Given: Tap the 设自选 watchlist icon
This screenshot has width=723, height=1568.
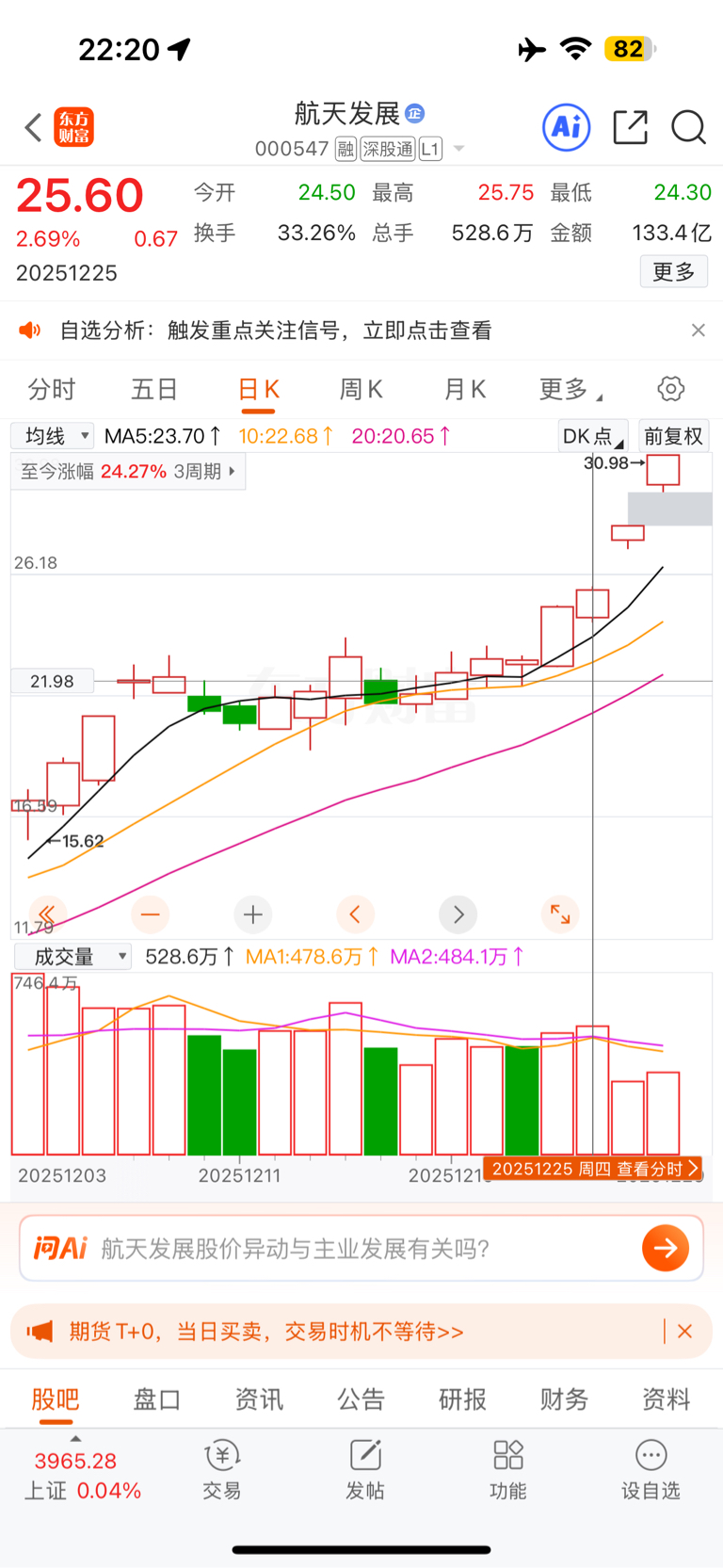Looking at the screenshot, I should tap(651, 1469).
